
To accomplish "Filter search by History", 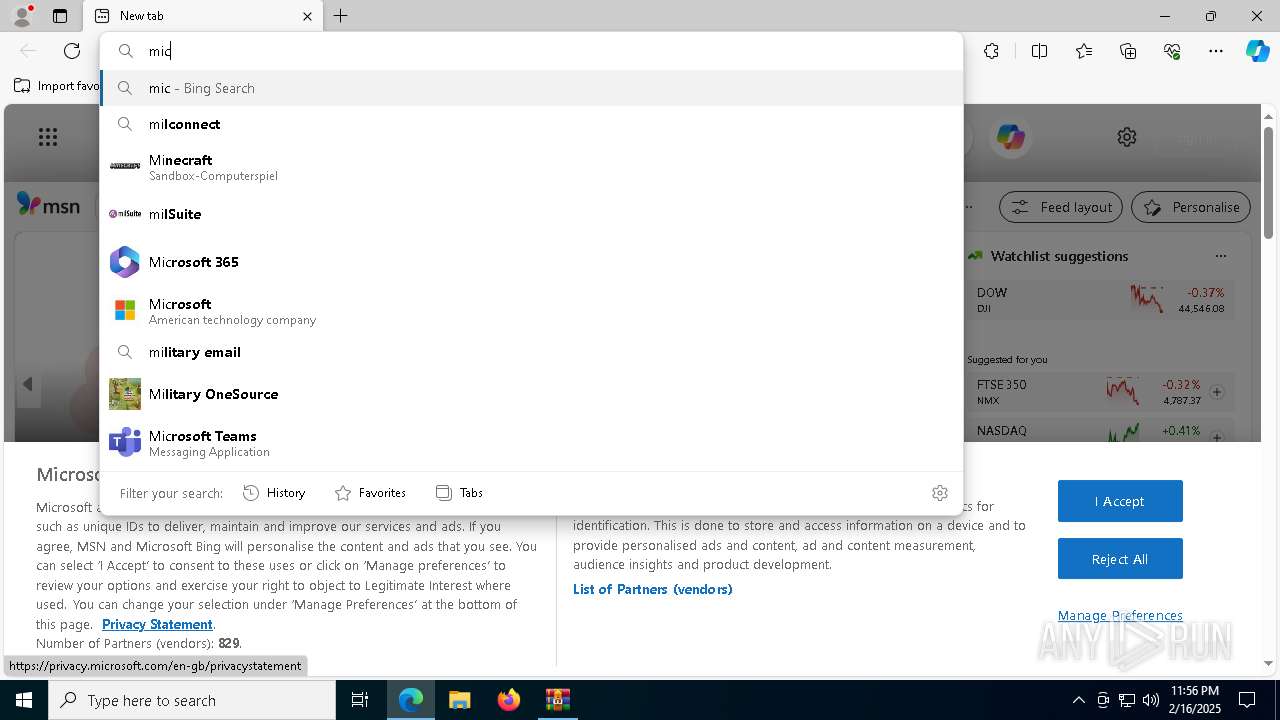I will (274, 493).
